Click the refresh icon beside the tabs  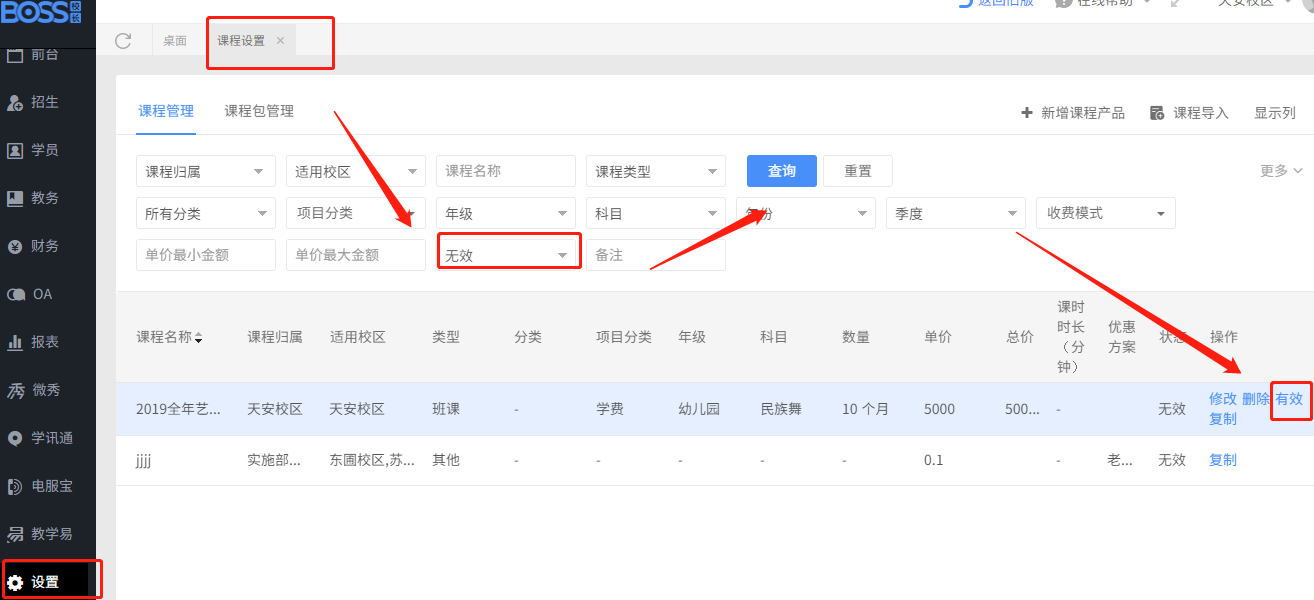point(123,41)
